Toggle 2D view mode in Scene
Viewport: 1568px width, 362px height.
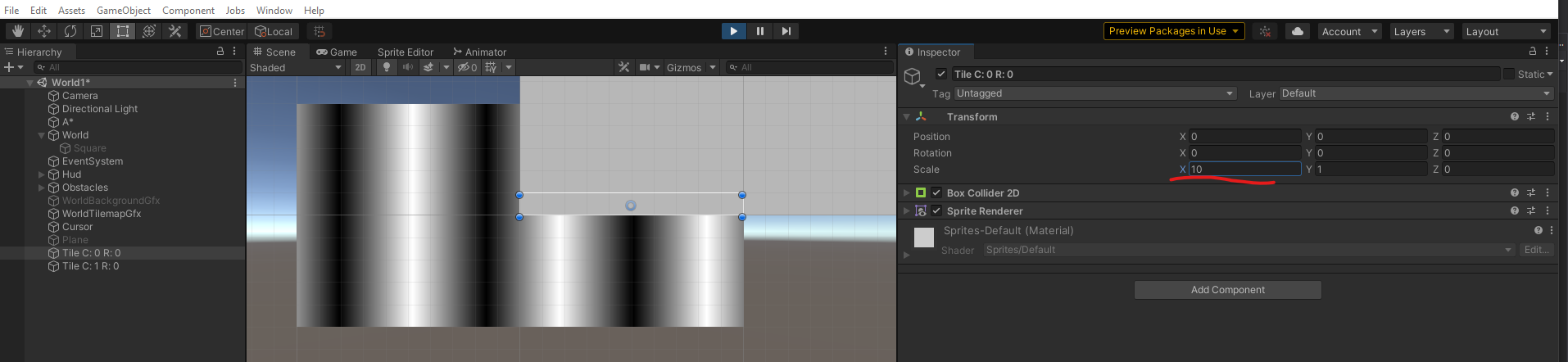360,67
